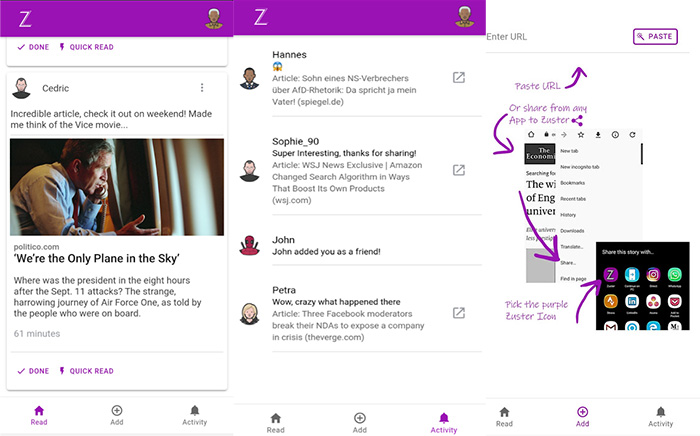
Task: Click the Instagram icon in the share sheet
Action: point(653,275)
